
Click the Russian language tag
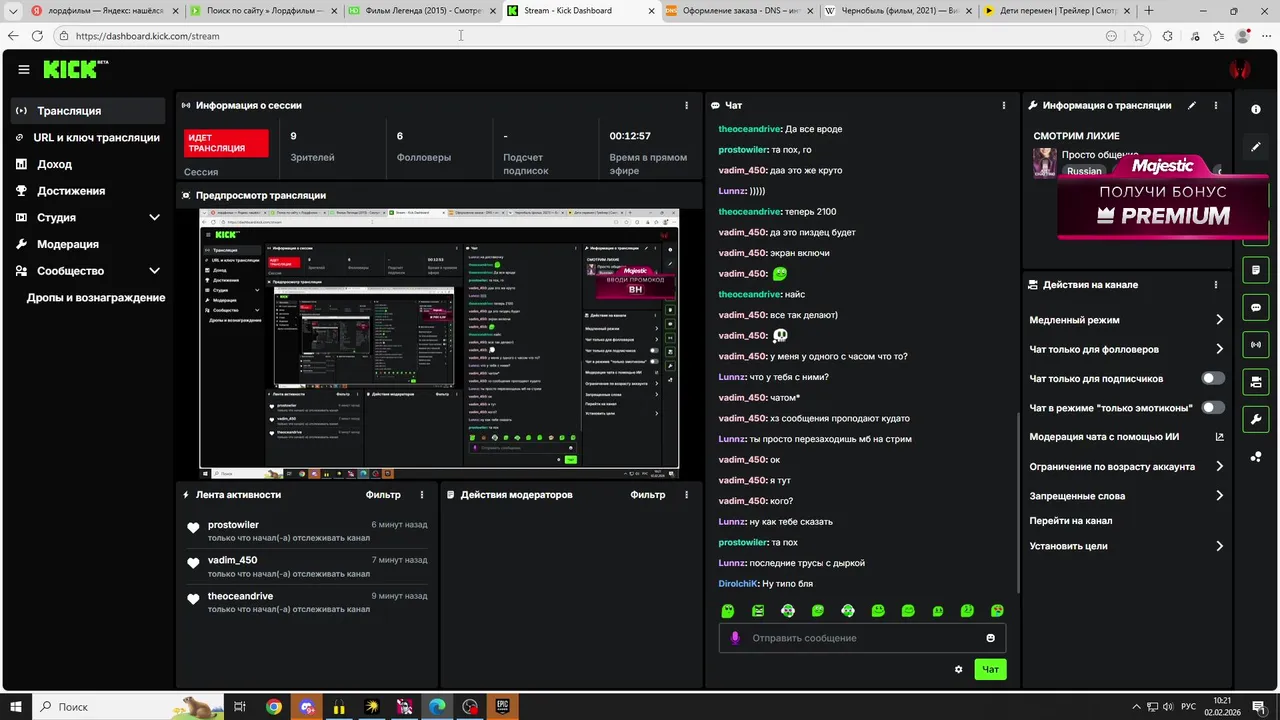pos(1084,172)
